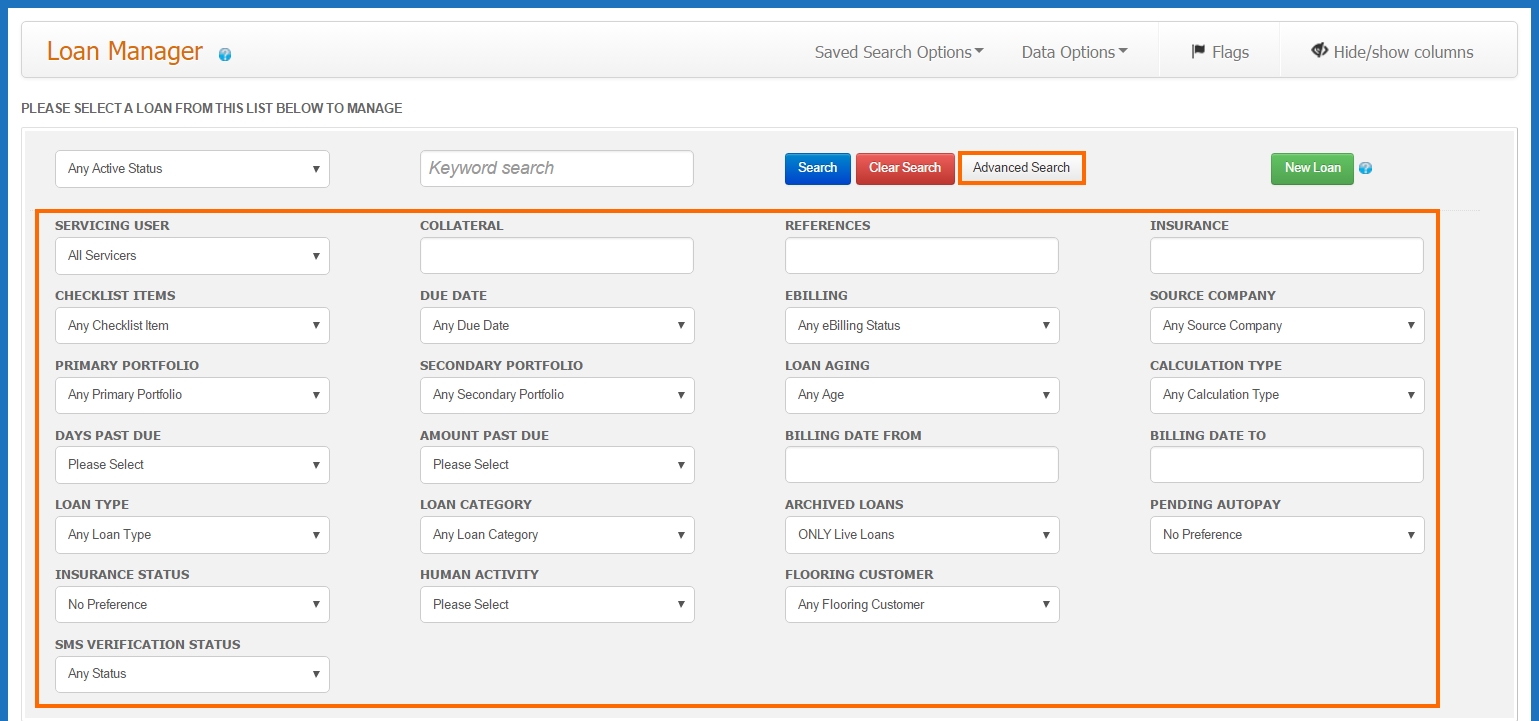This screenshot has width=1539, height=721.
Task: Open the SMS Verification Status dropdown
Action: click(x=191, y=674)
